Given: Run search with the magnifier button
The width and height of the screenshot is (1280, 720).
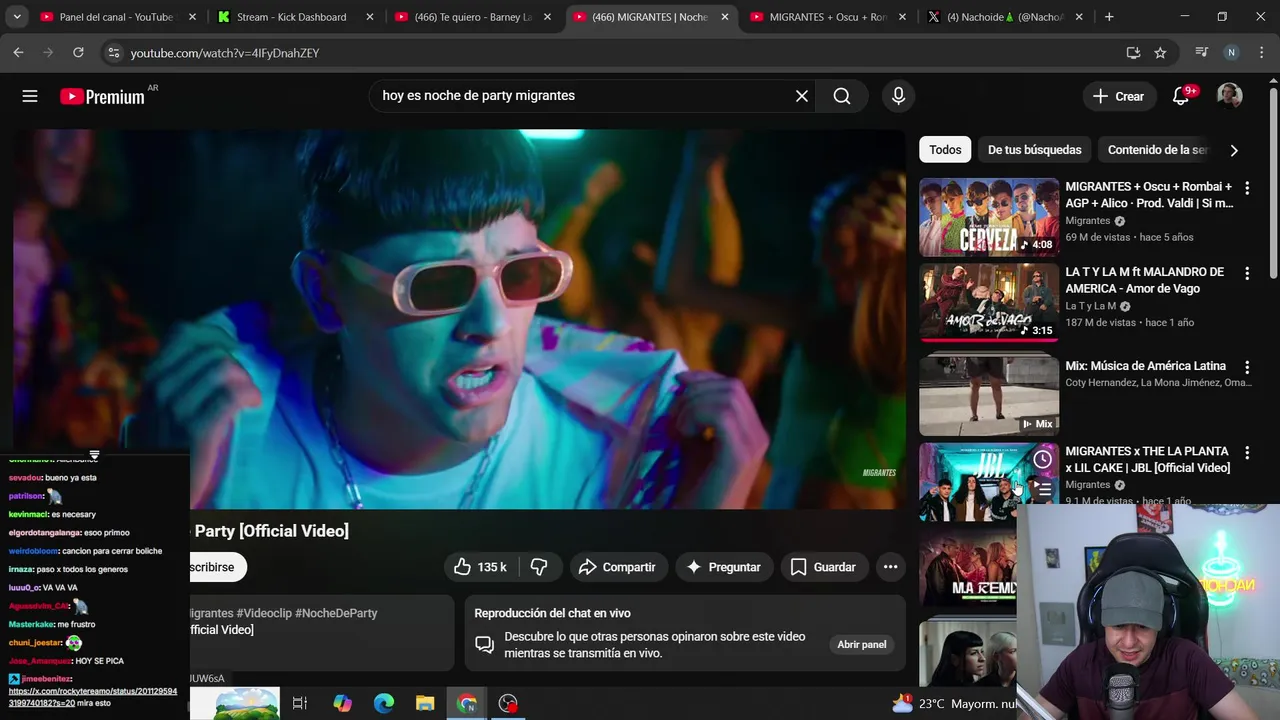Looking at the screenshot, I should pos(842,96).
